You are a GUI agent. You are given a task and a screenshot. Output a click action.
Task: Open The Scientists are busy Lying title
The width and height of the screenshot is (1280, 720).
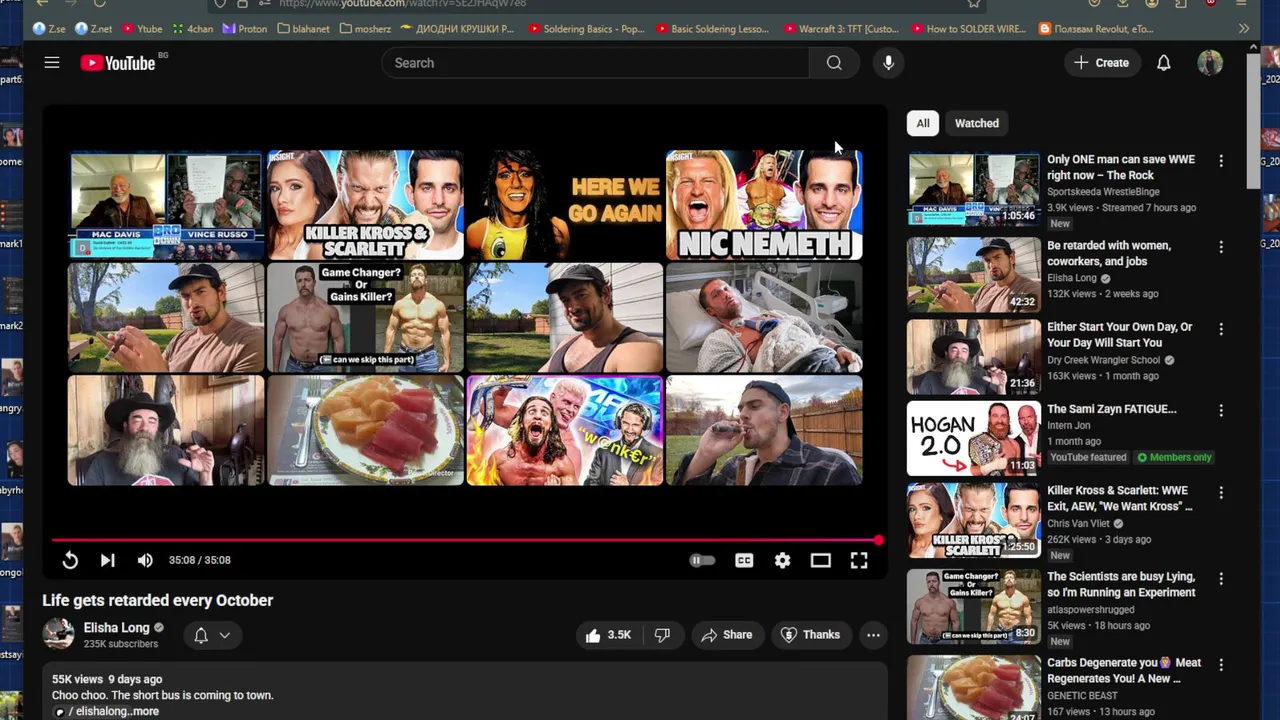(x=1121, y=585)
